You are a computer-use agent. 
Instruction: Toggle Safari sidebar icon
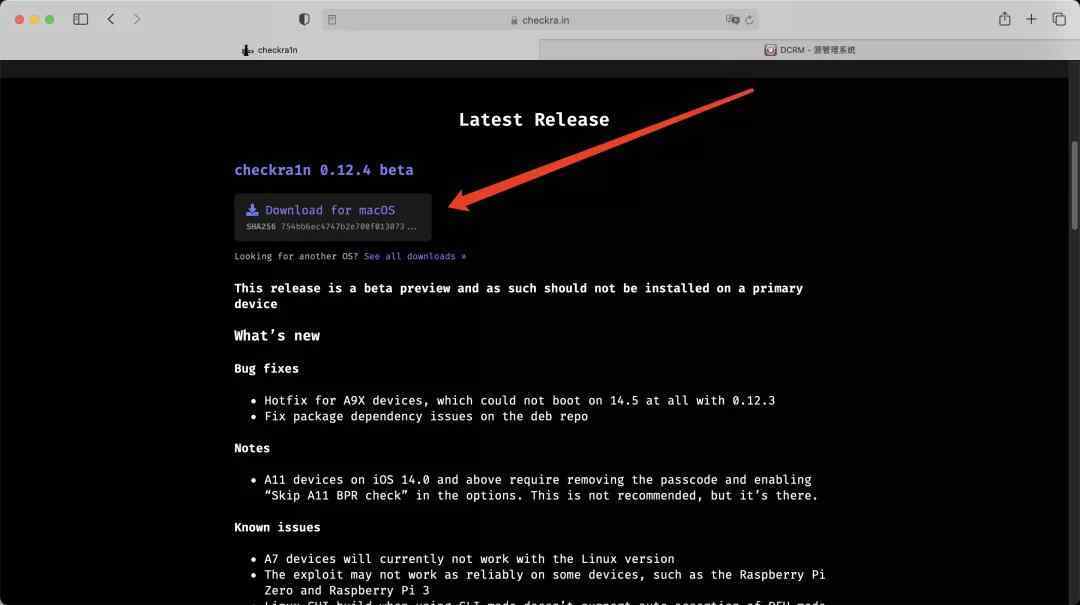[81, 19]
